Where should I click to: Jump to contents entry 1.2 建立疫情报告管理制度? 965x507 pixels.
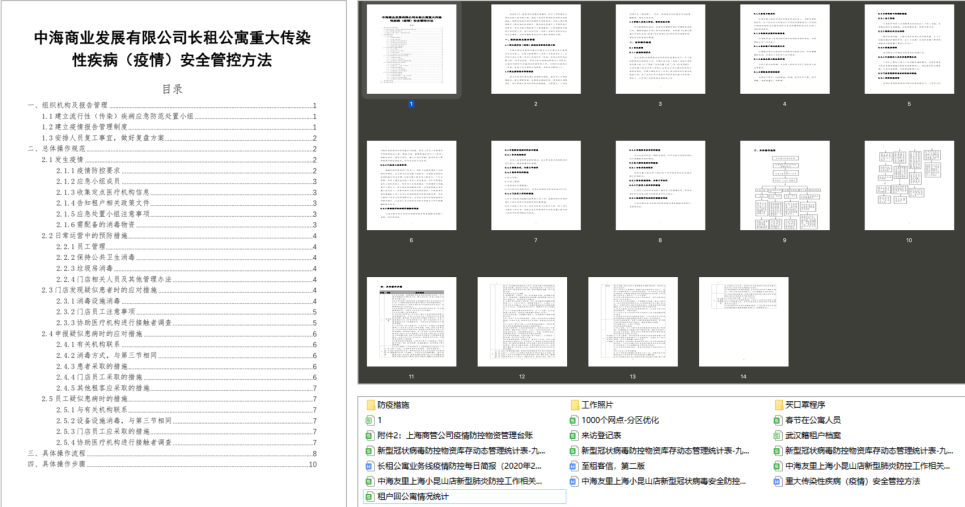179,127
